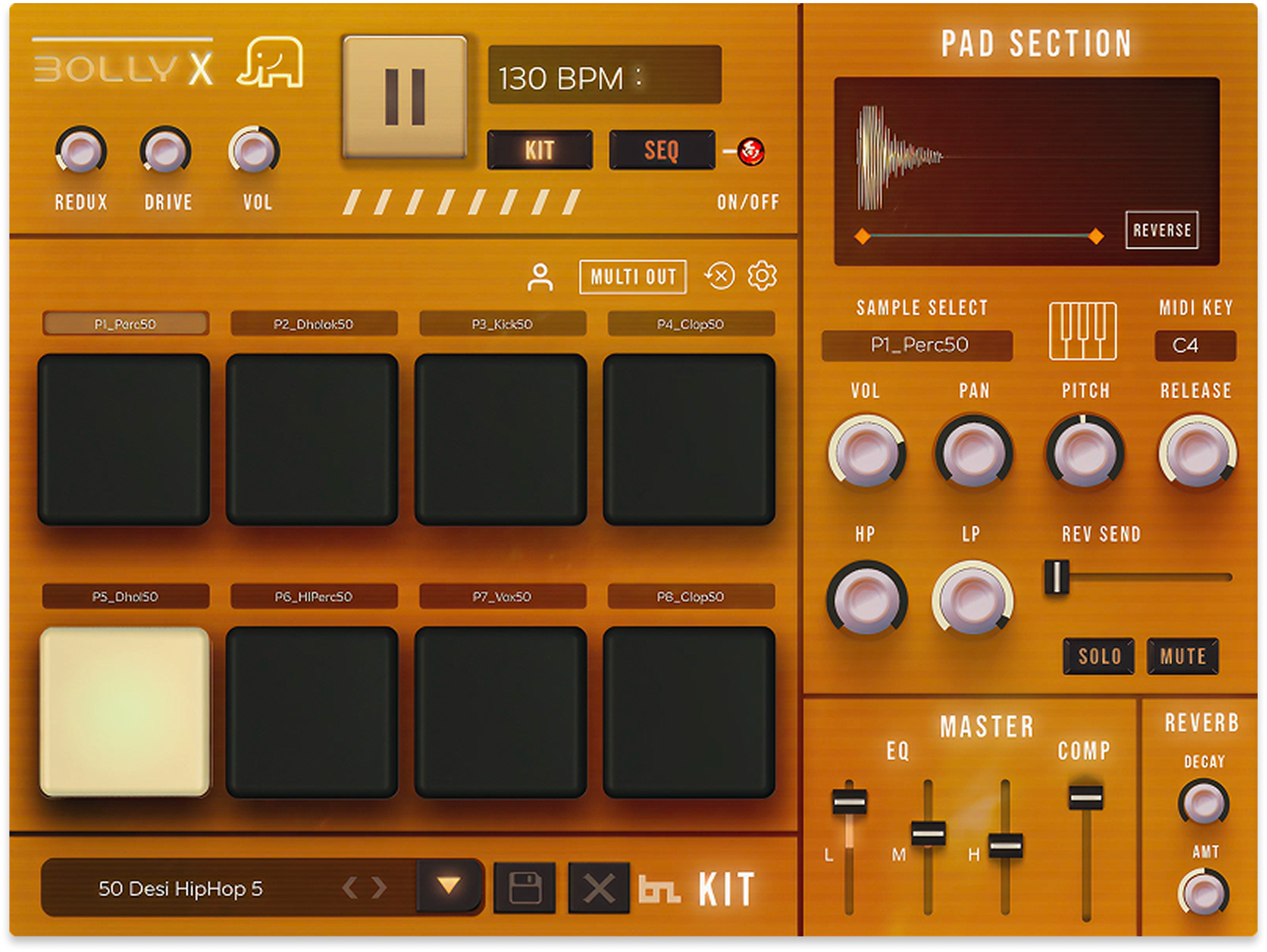Image resolution: width=1267 pixels, height=952 pixels.
Task: Switch to the SEQ tab
Action: [x=662, y=150]
